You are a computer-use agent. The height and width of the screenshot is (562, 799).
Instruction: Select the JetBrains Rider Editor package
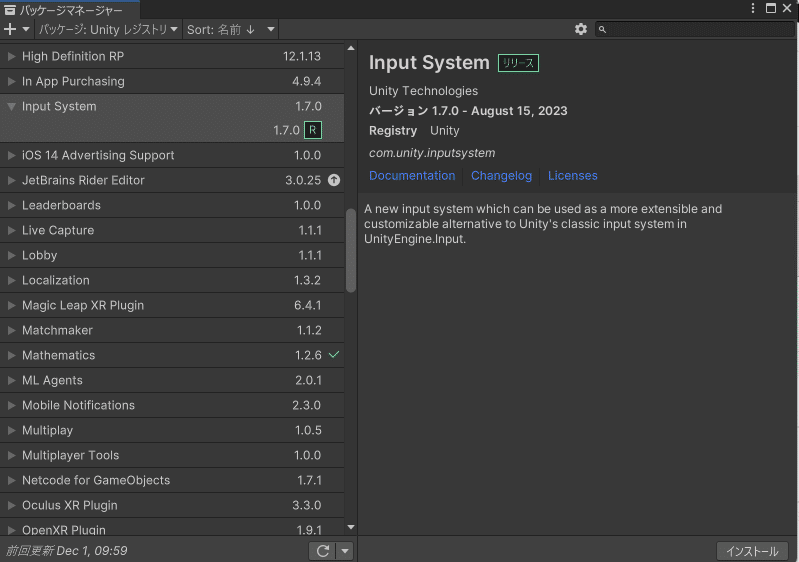(172, 180)
